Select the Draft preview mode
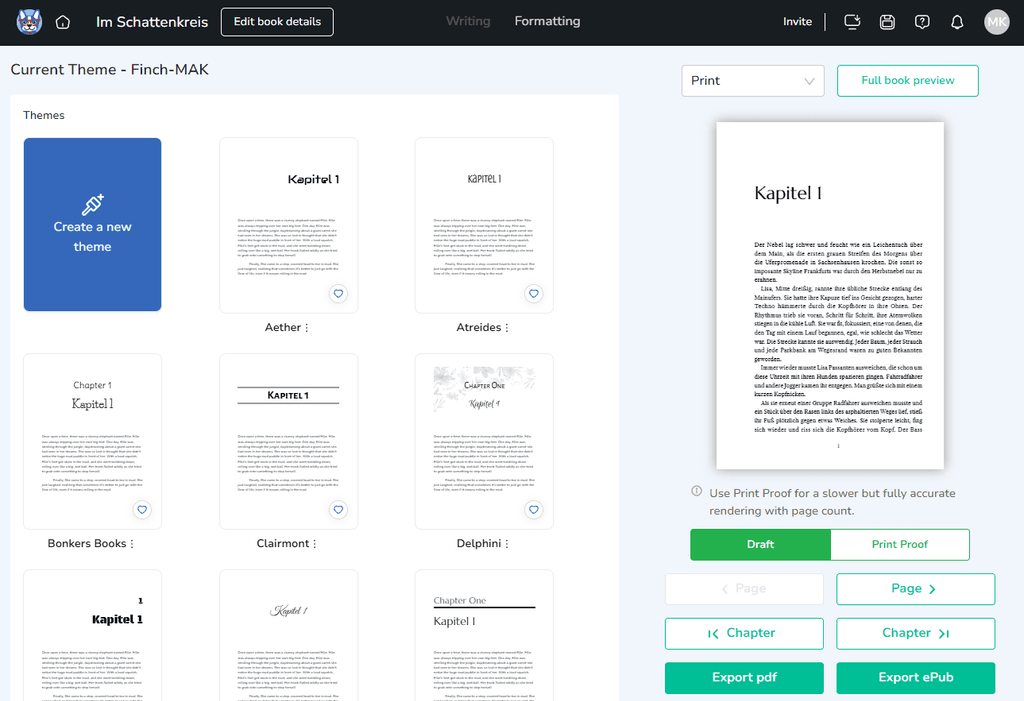 tap(760, 544)
